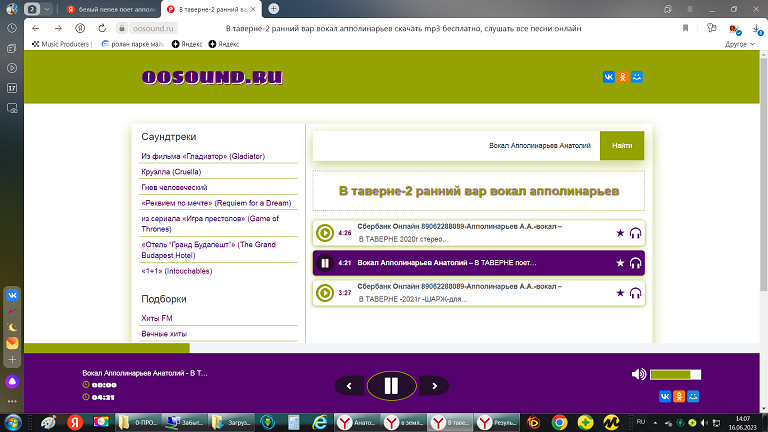
Task: Share via Odnoklassniki icon in the site header
Action: point(623,77)
